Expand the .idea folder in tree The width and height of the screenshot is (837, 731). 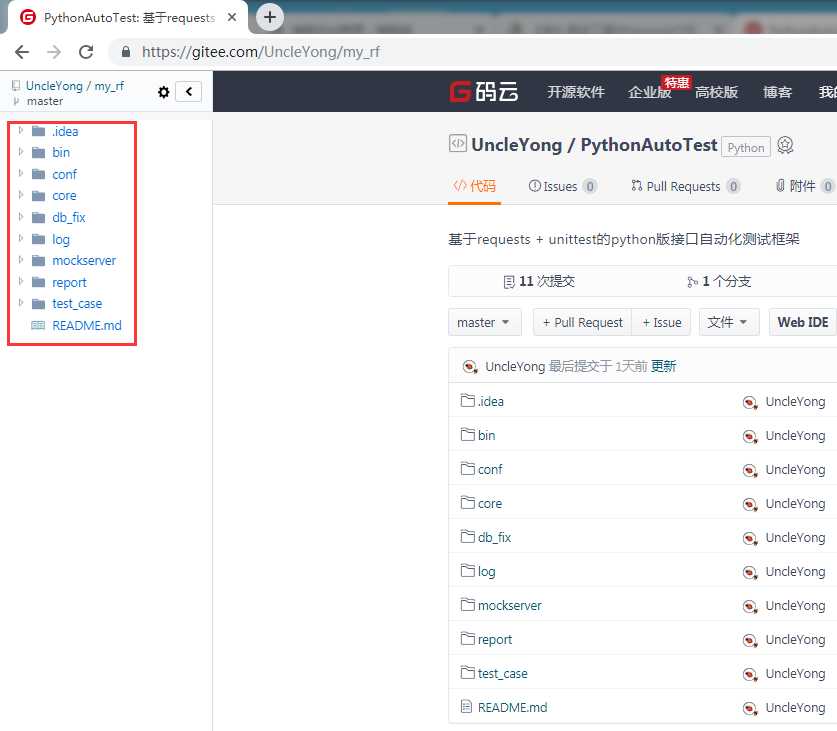tap(21, 130)
